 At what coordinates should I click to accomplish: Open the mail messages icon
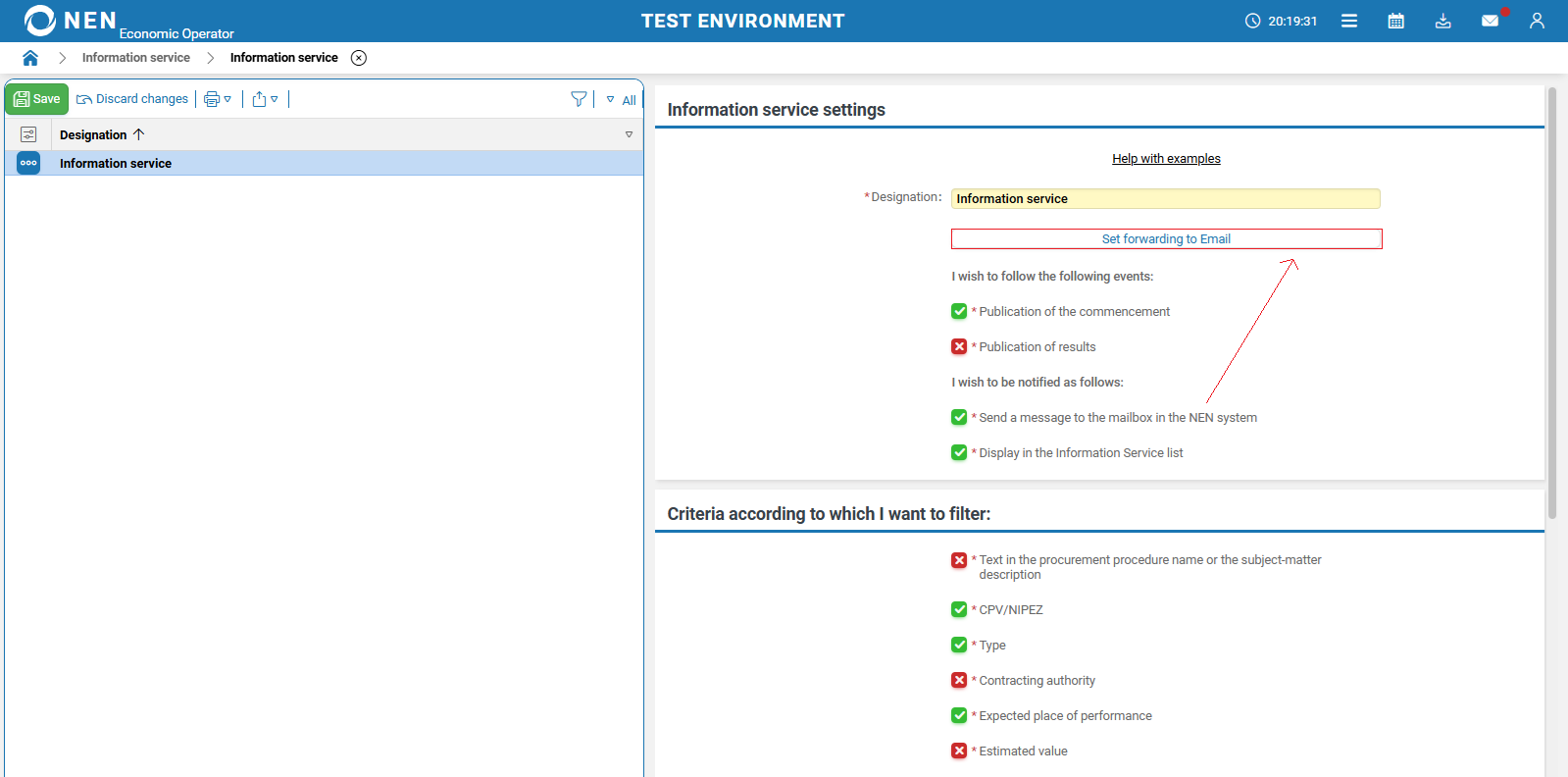(x=1490, y=21)
